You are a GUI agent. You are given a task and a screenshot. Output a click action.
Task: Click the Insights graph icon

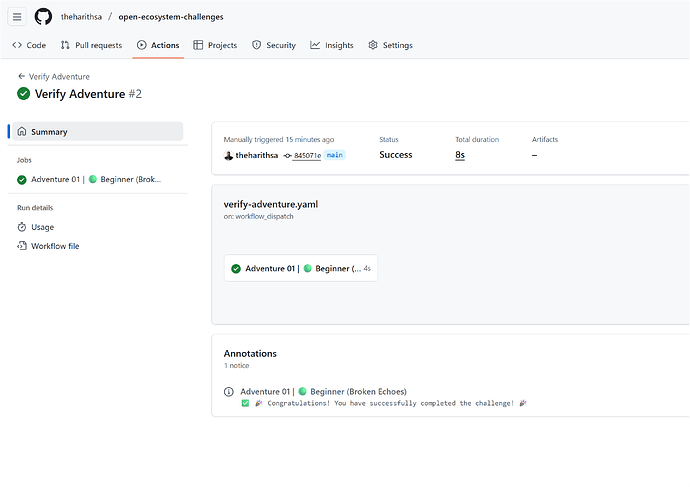(x=315, y=45)
